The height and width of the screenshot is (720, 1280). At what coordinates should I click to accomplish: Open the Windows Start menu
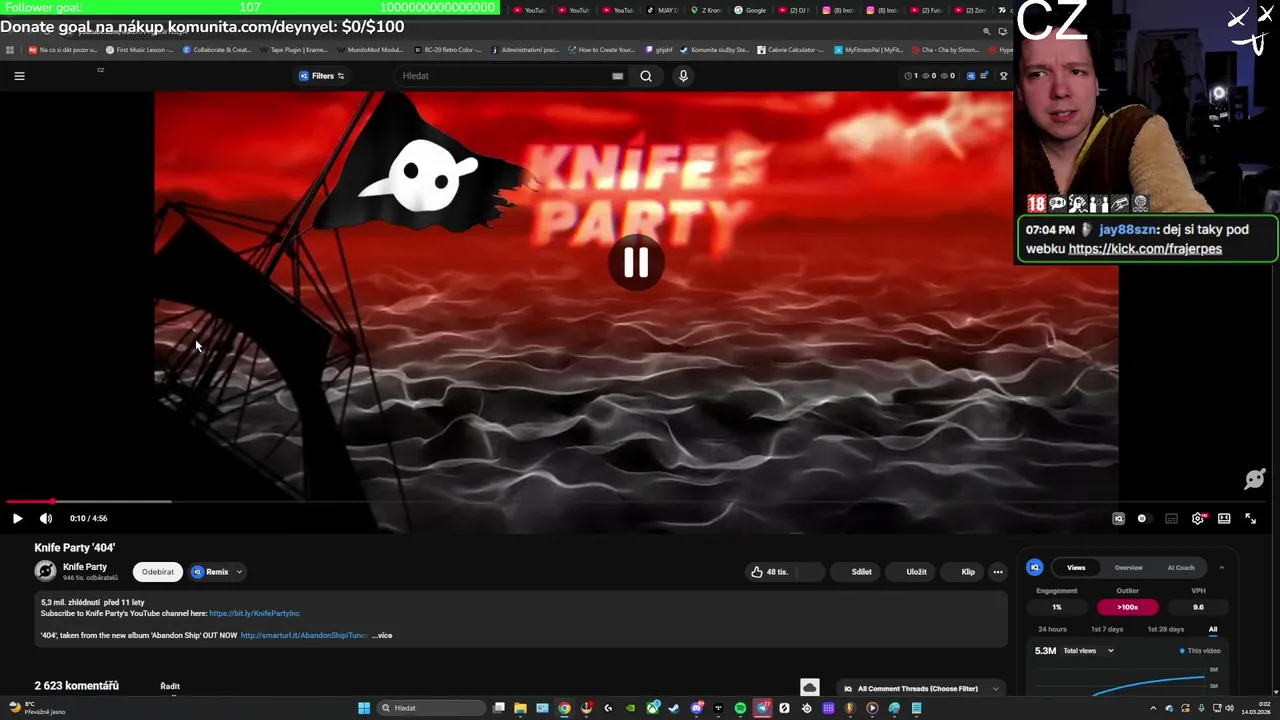click(x=364, y=708)
